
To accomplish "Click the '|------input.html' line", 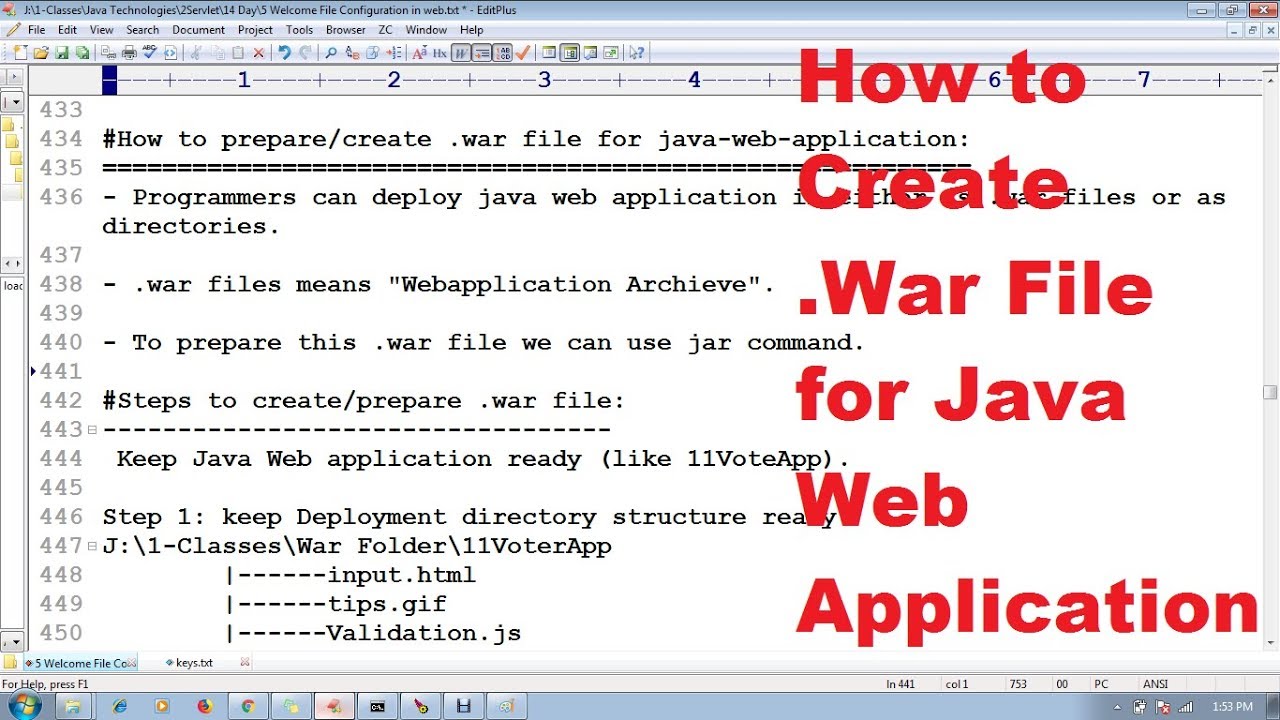I will click(350, 575).
